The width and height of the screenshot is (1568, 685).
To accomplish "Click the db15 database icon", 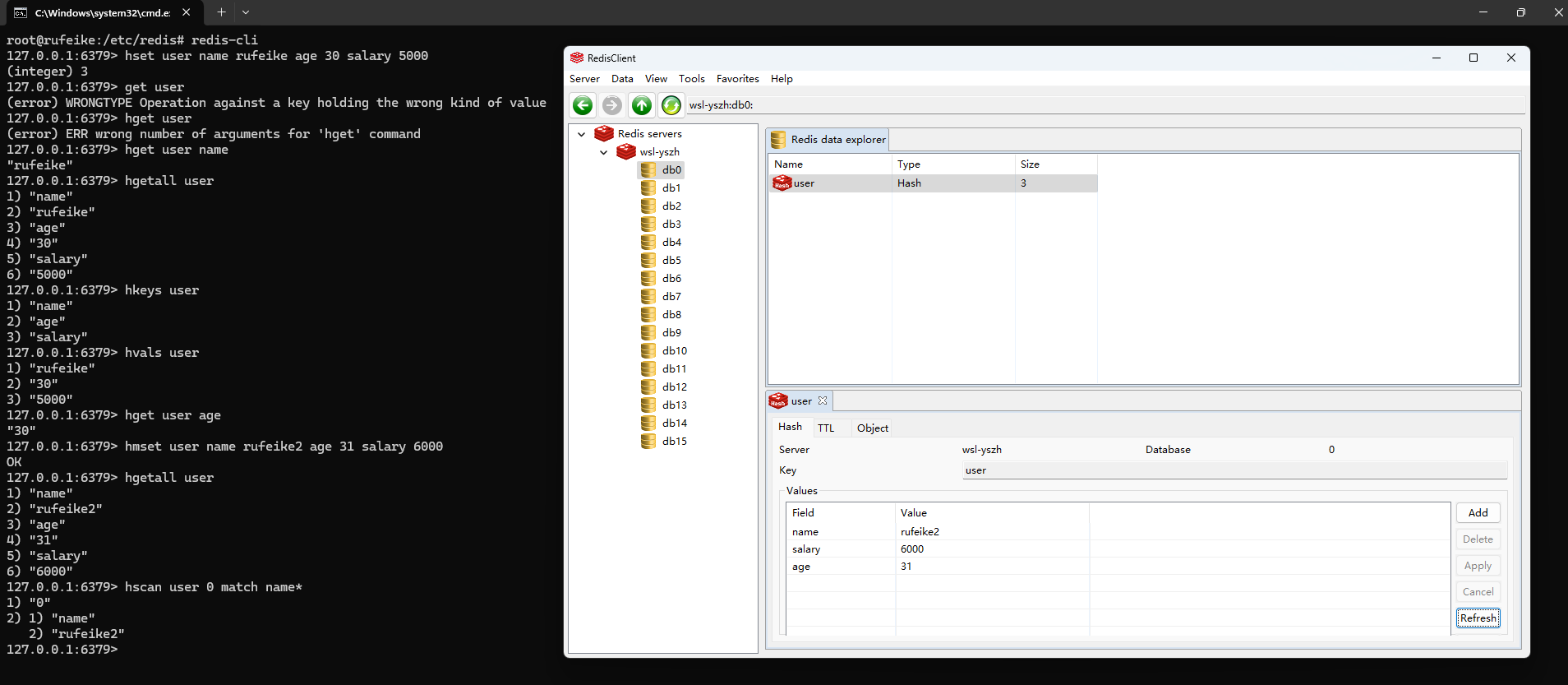I will tap(648, 441).
